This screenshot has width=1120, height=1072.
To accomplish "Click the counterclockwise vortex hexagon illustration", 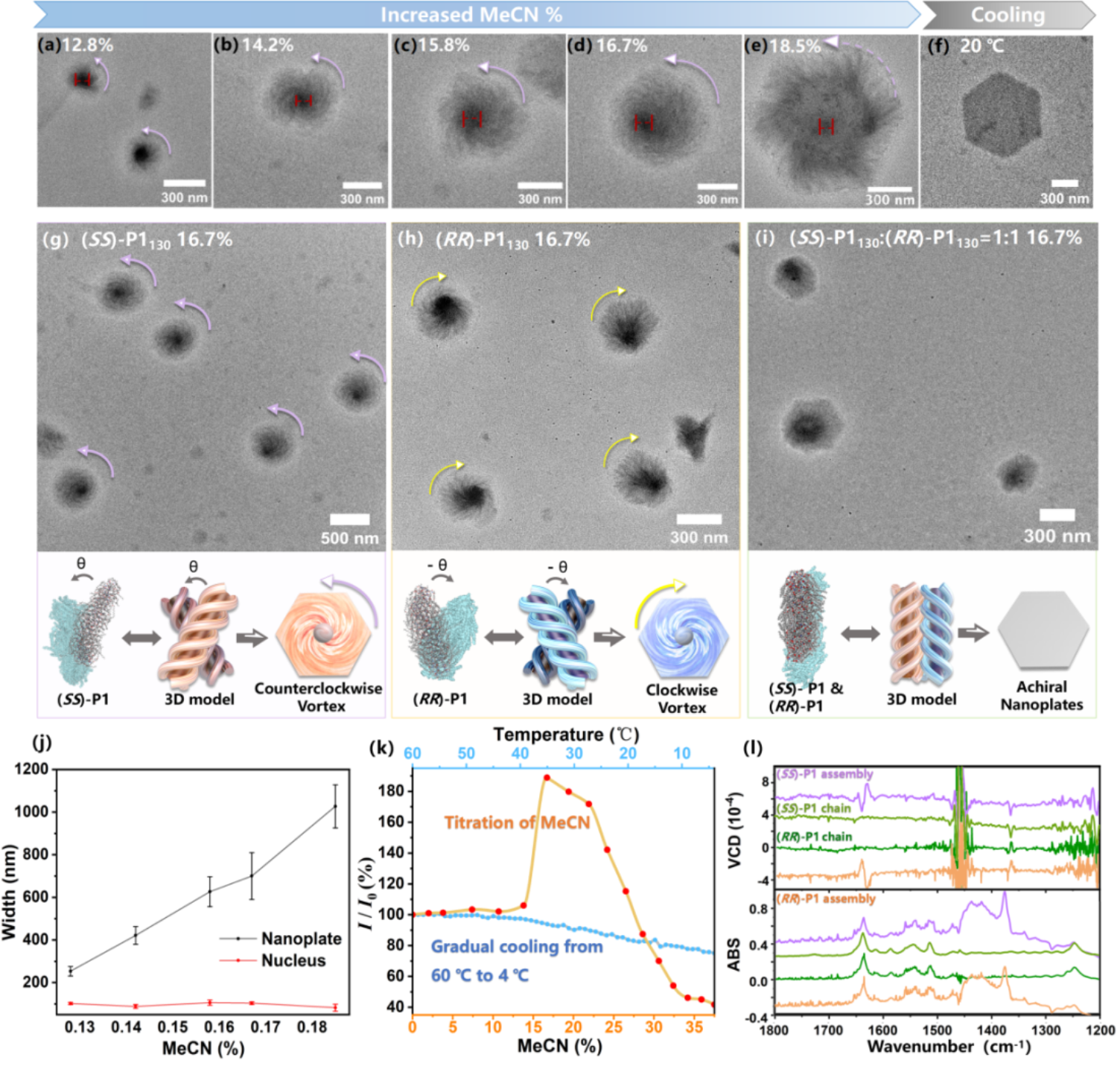I will [322, 635].
